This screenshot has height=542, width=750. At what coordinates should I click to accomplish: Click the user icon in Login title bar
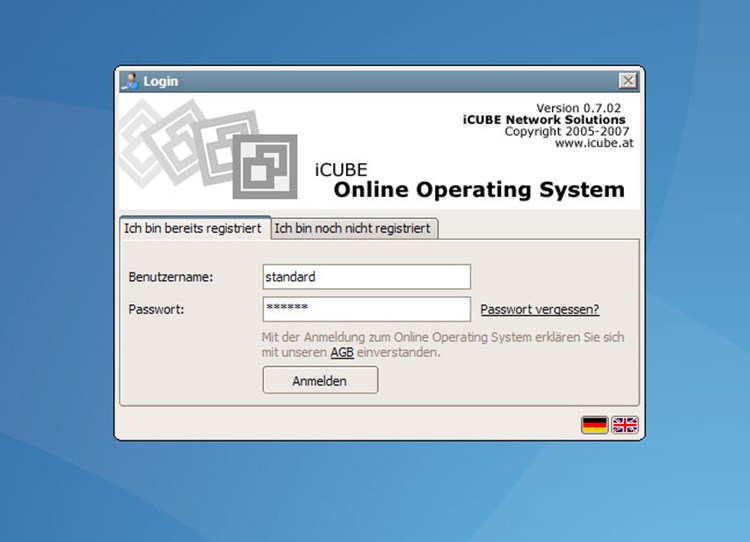(x=130, y=81)
